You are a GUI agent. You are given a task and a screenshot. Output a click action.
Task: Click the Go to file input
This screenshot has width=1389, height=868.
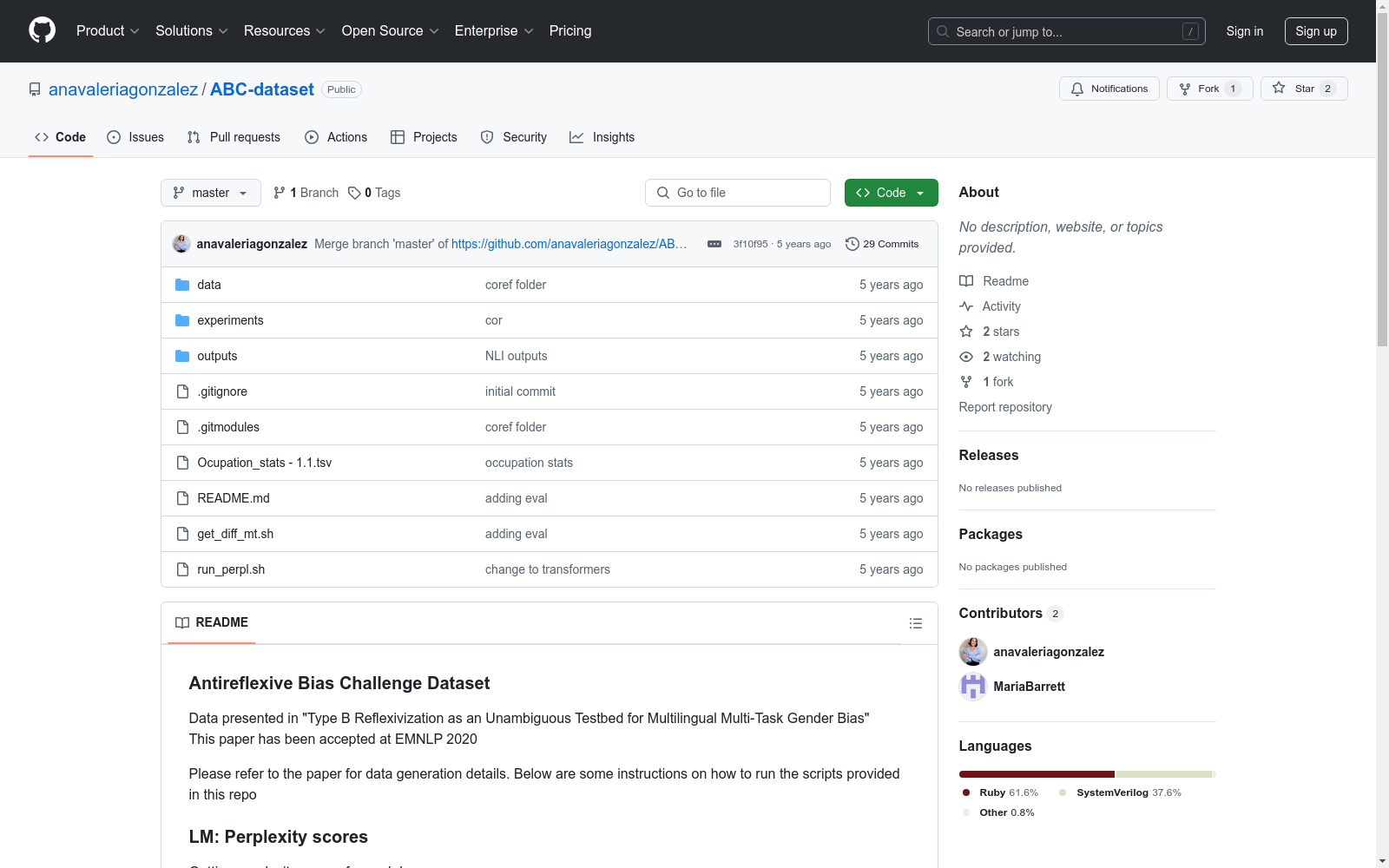738,193
